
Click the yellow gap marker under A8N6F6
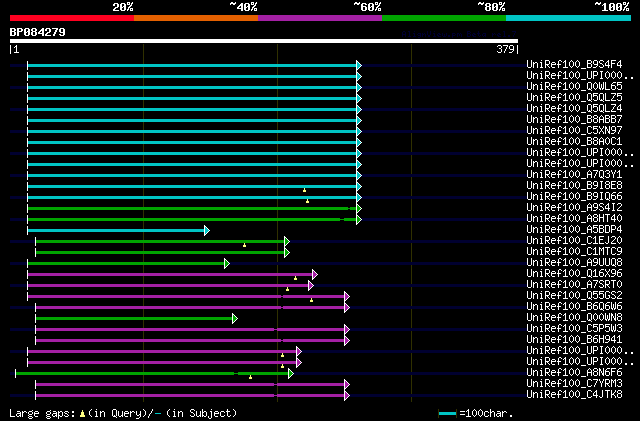[251, 378]
